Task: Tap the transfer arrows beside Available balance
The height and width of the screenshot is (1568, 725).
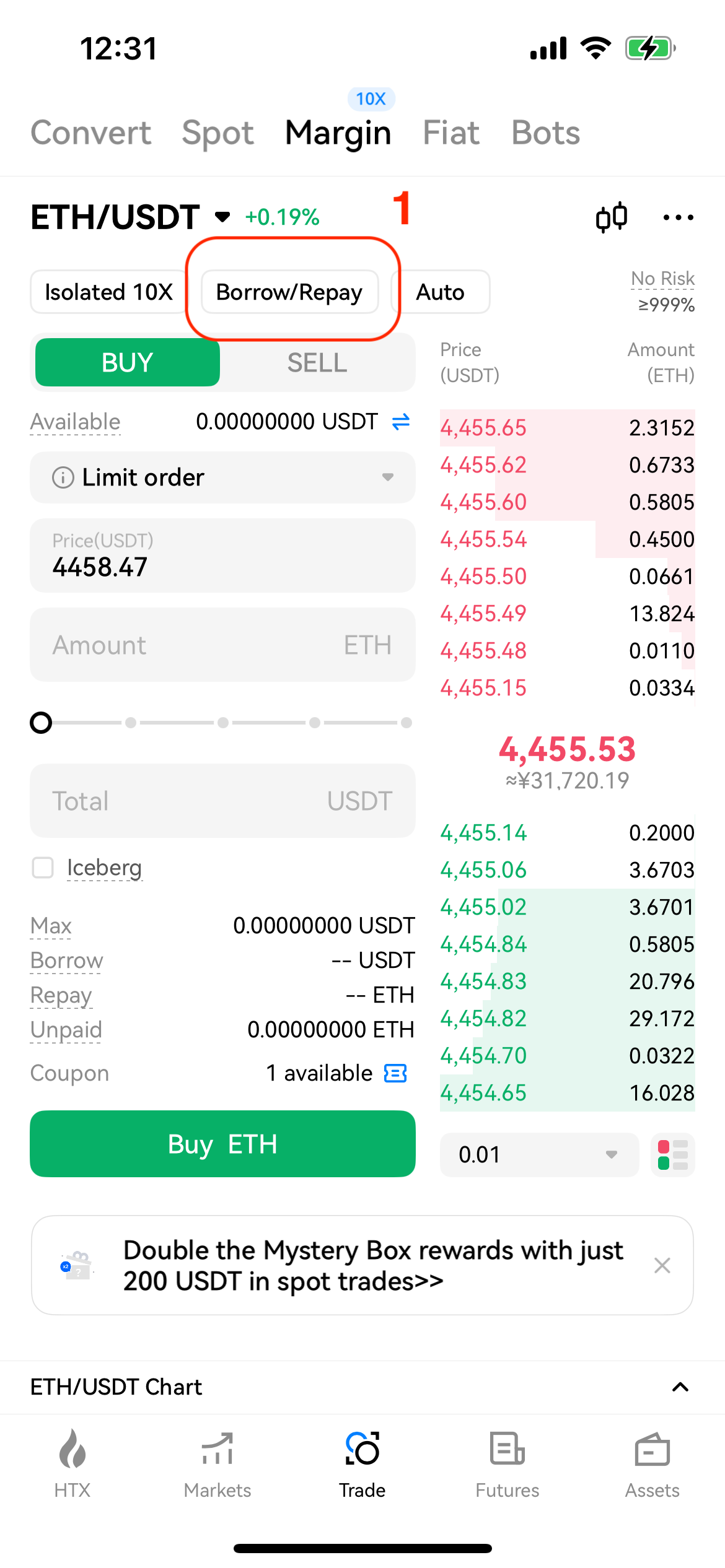Action: 401,422
